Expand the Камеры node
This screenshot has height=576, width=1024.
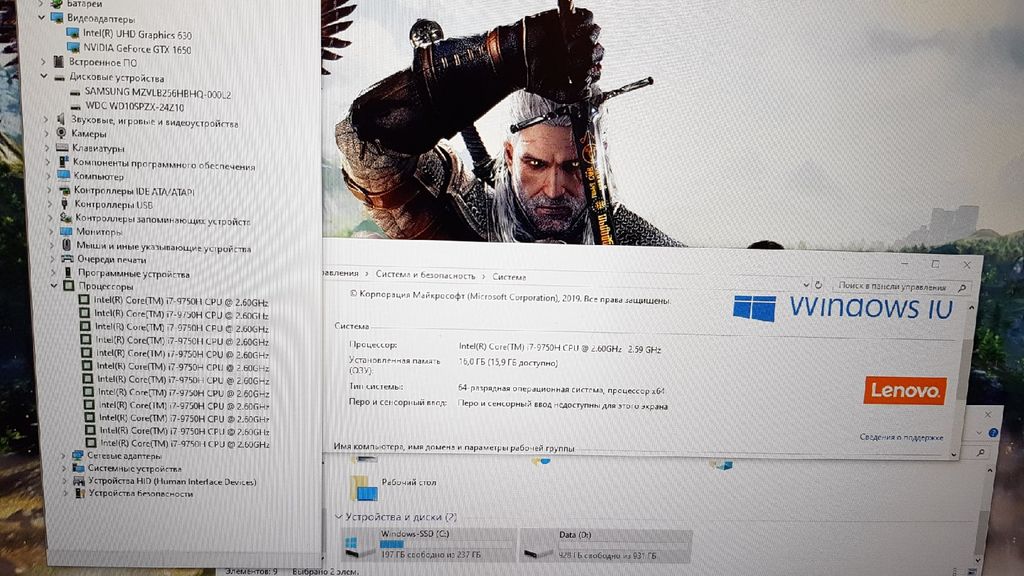[x=46, y=133]
